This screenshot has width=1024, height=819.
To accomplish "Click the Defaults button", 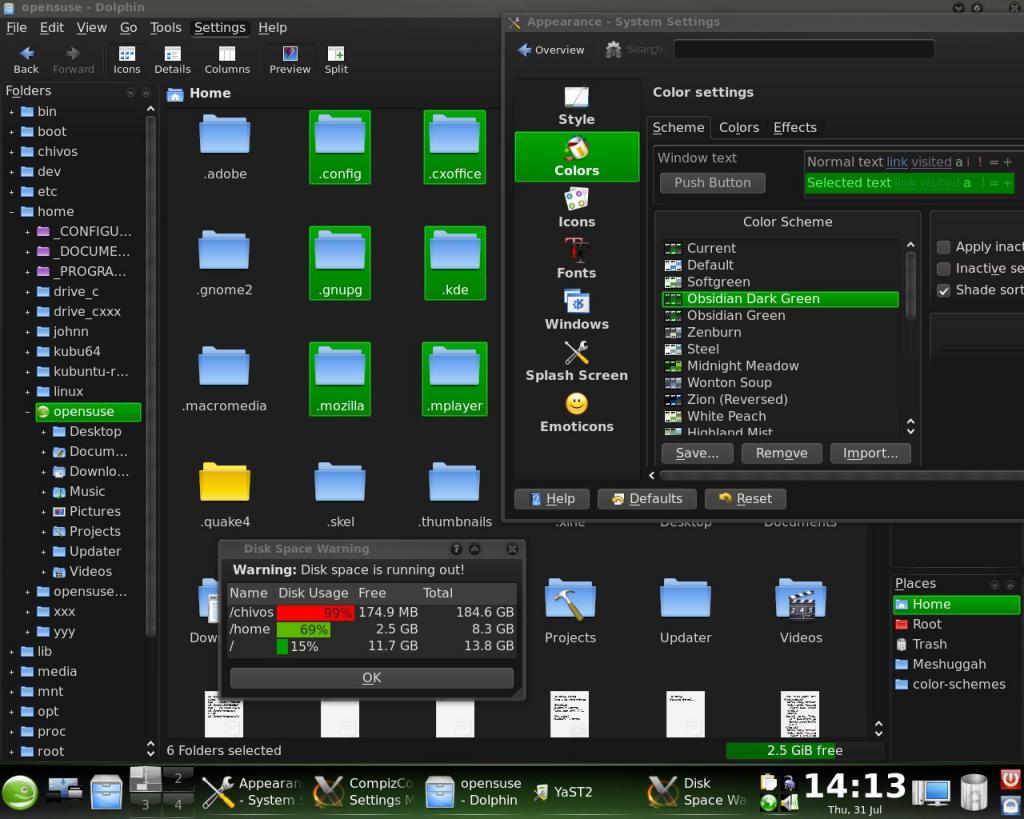I will coord(647,499).
